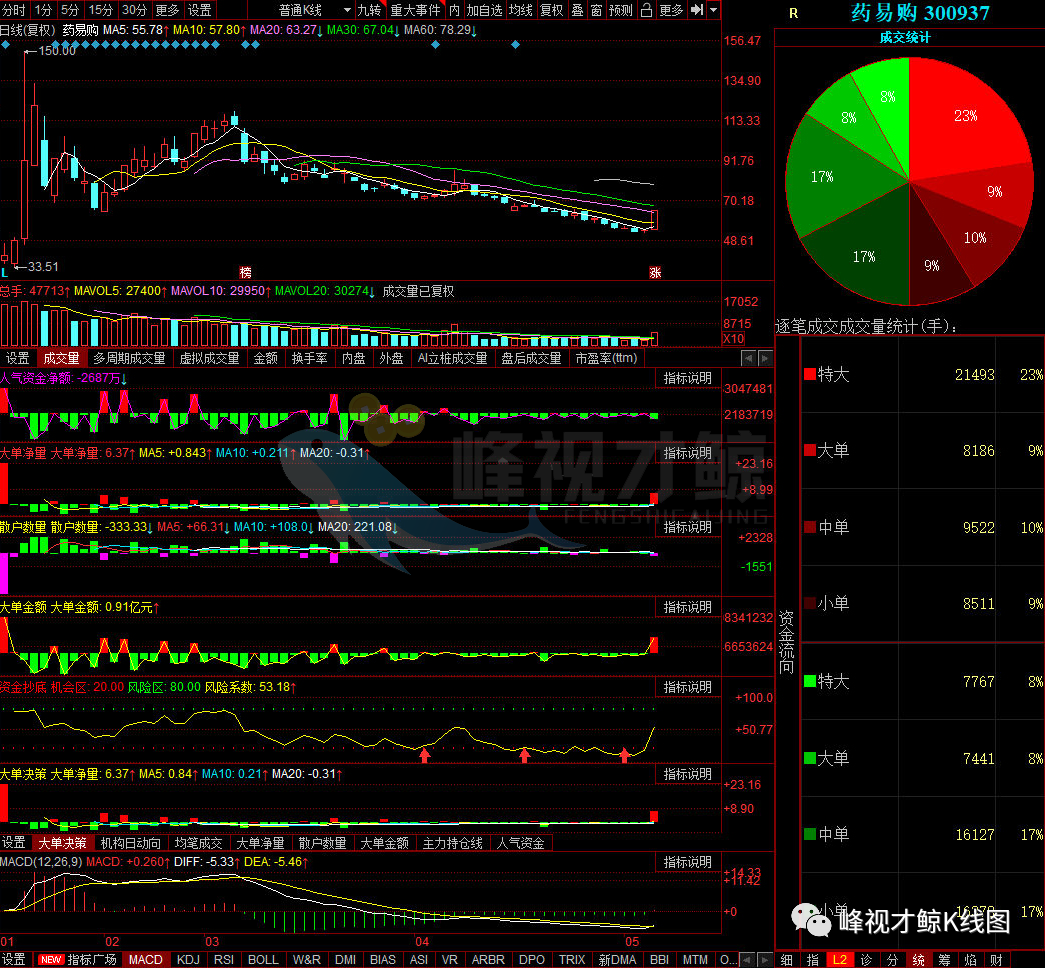Screen dimensions: 1045x968
Task: Click the 窗 window icon button
Action: tap(596, 10)
